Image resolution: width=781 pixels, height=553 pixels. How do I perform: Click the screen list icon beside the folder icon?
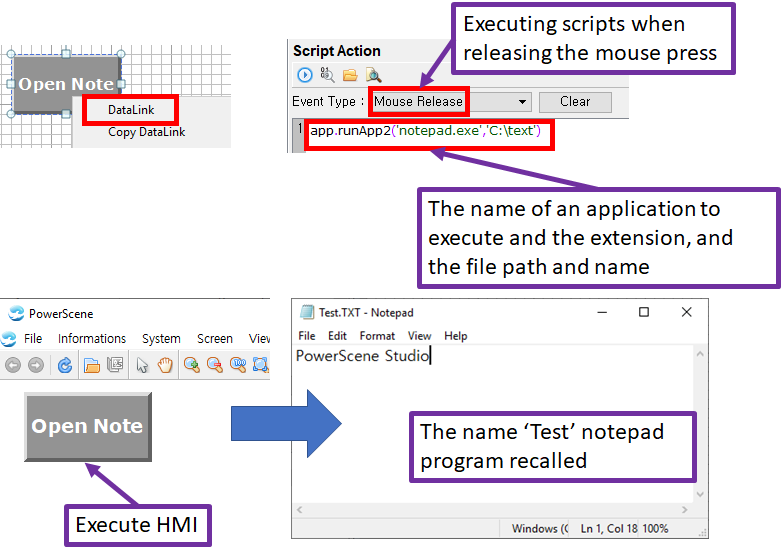(x=115, y=365)
